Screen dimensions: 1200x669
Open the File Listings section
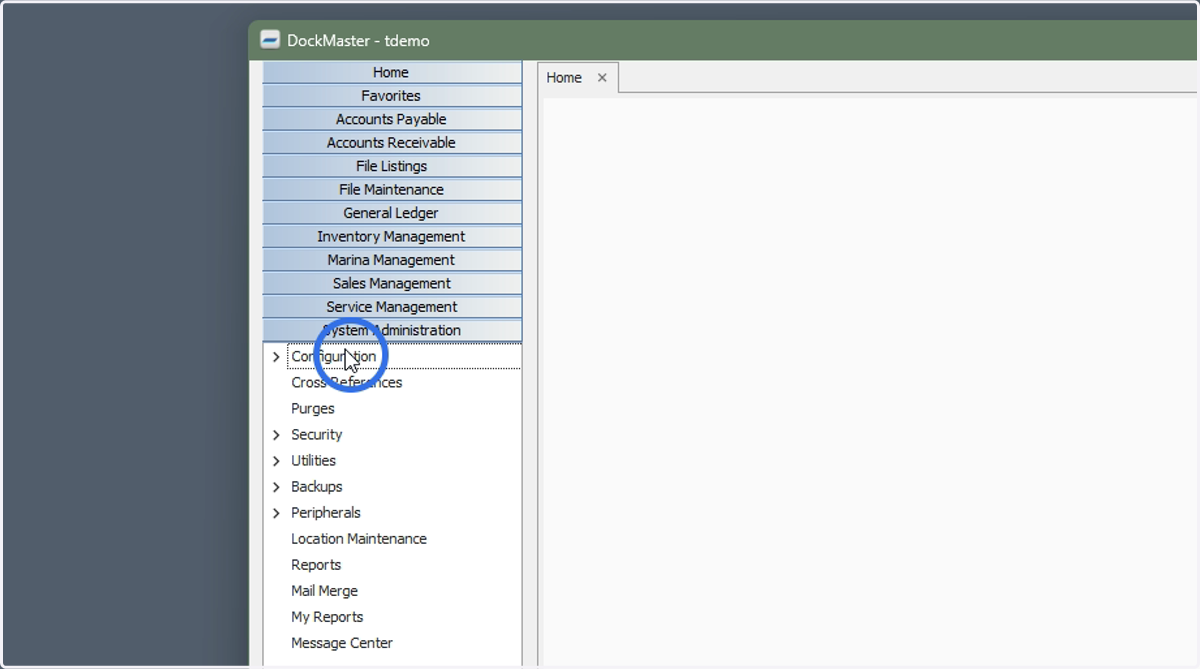click(x=392, y=166)
